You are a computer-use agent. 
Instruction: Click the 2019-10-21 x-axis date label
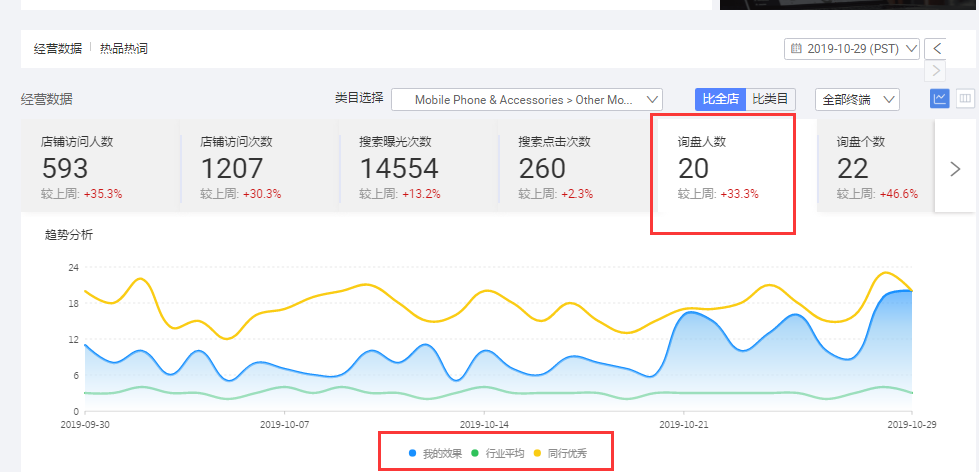[x=684, y=424]
